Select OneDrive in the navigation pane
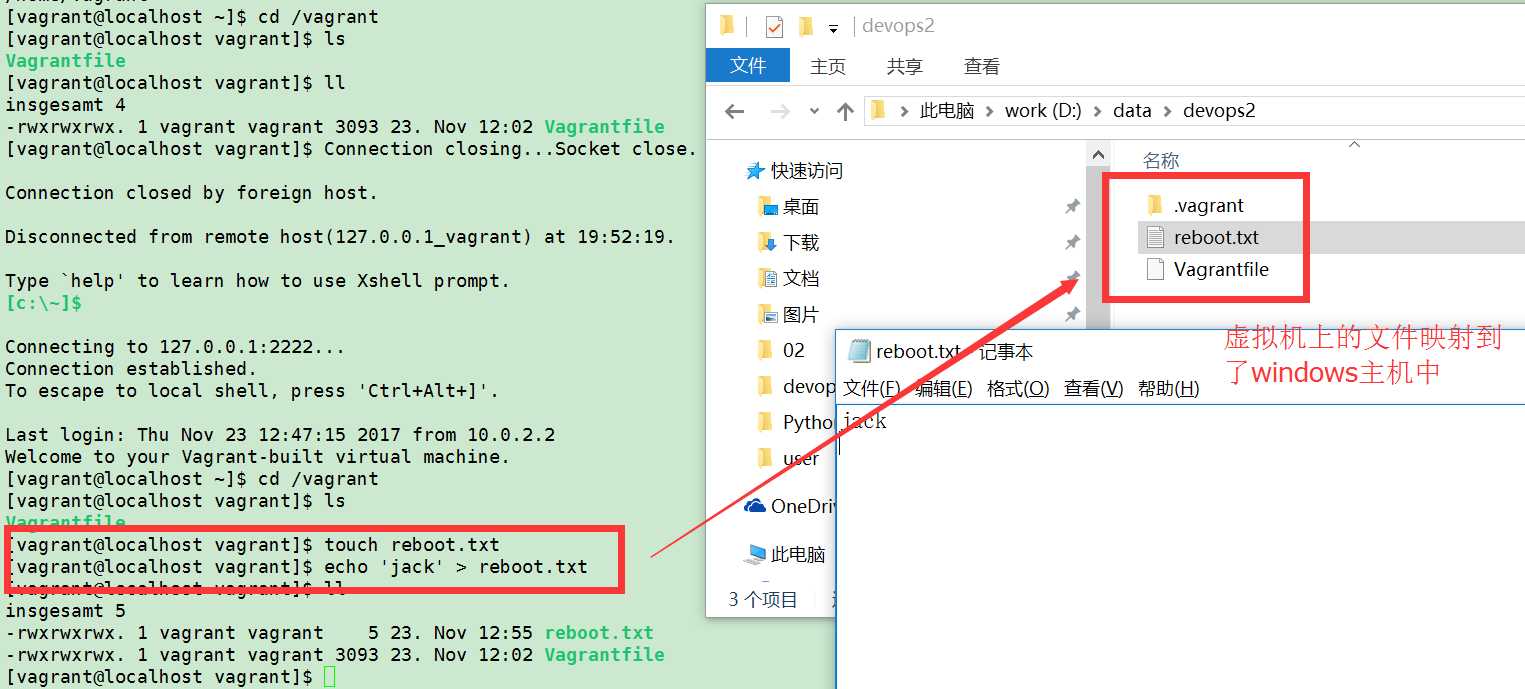This screenshot has width=1525, height=689. tap(803, 507)
